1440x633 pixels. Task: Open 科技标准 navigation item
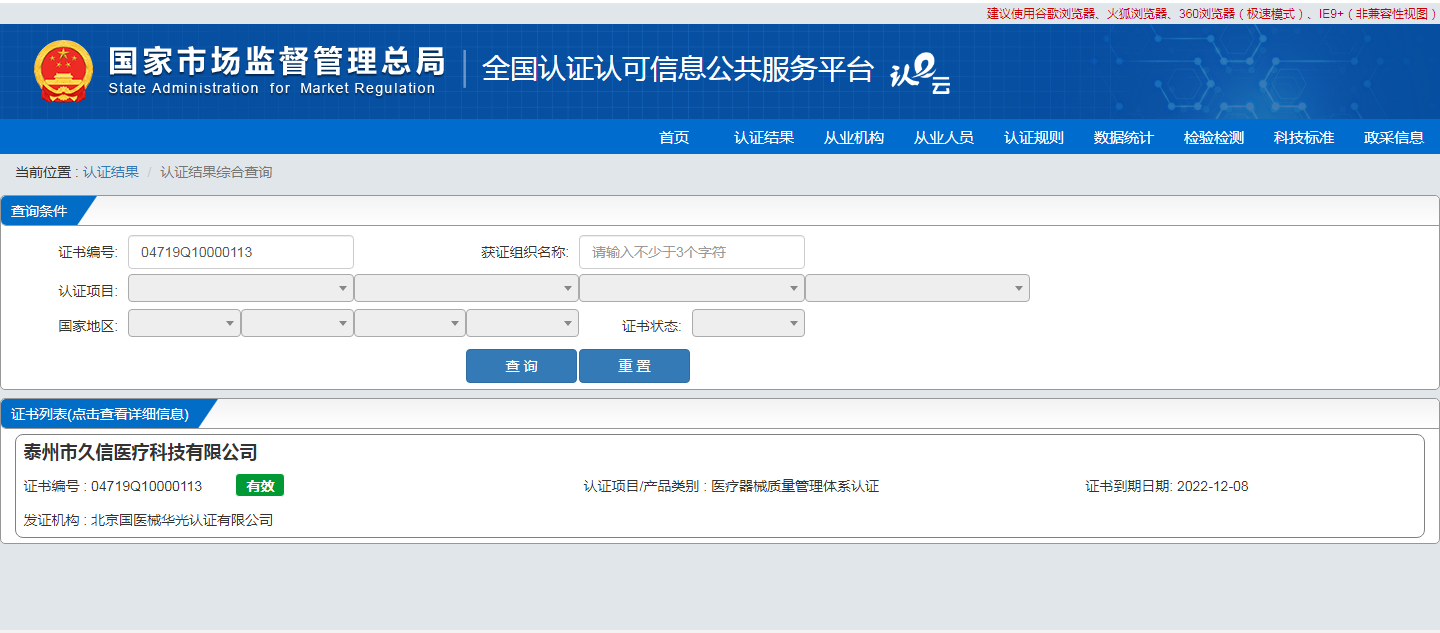tap(1304, 138)
